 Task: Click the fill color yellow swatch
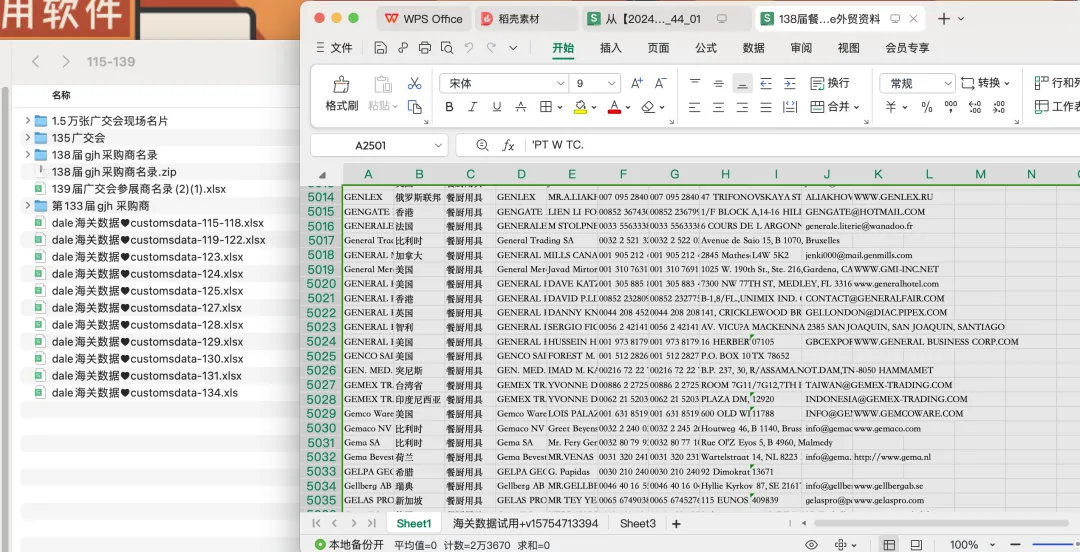pos(580,107)
